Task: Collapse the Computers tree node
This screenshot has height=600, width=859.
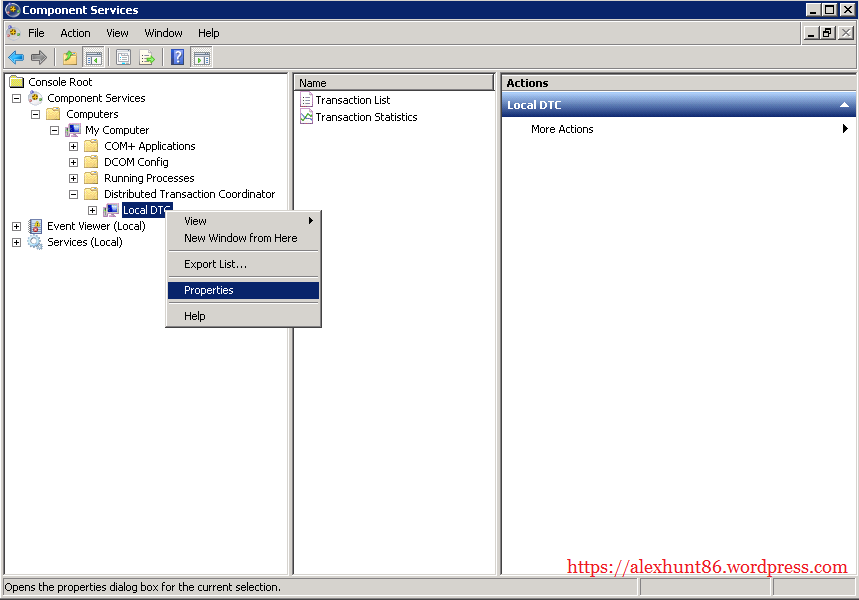Action: [x=36, y=115]
